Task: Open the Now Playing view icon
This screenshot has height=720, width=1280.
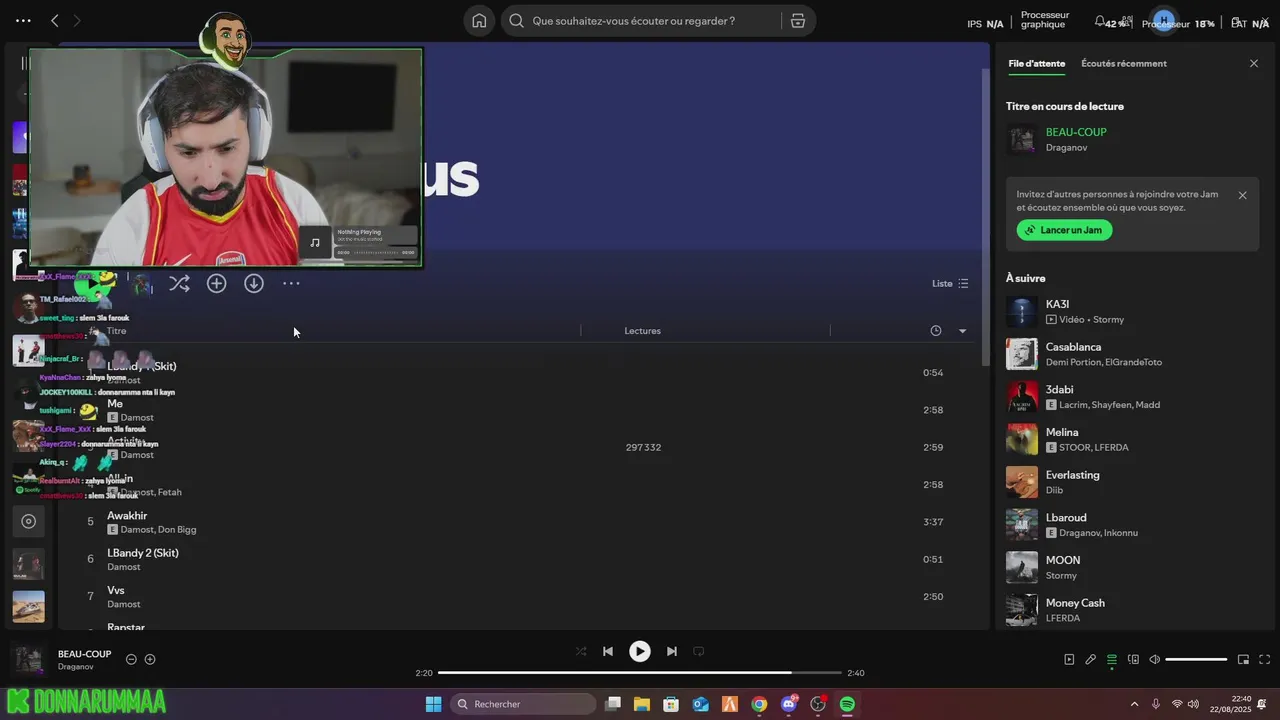Action: tap(1069, 660)
